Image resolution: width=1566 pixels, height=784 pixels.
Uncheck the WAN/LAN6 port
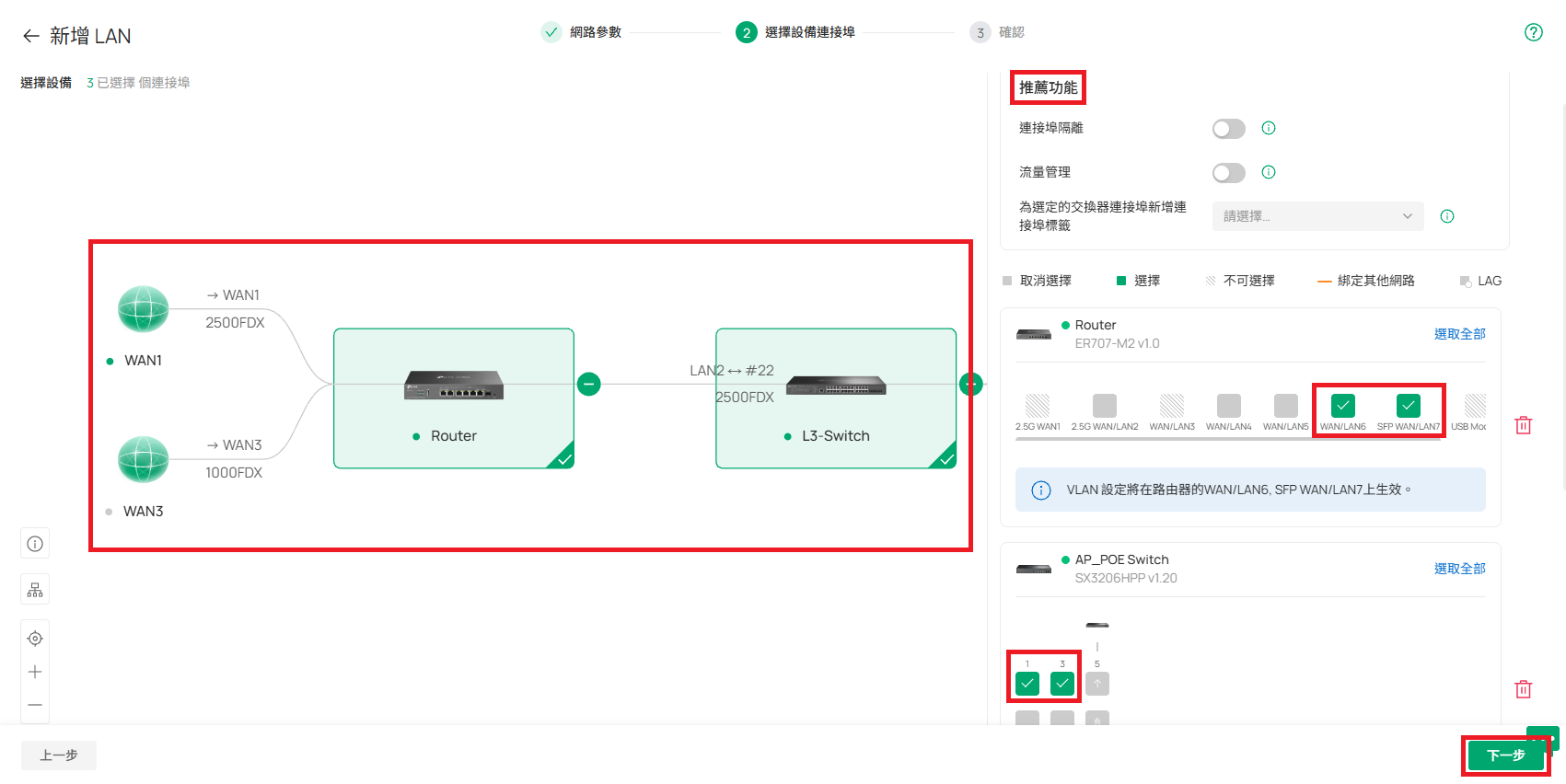(x=1343, y=406)
